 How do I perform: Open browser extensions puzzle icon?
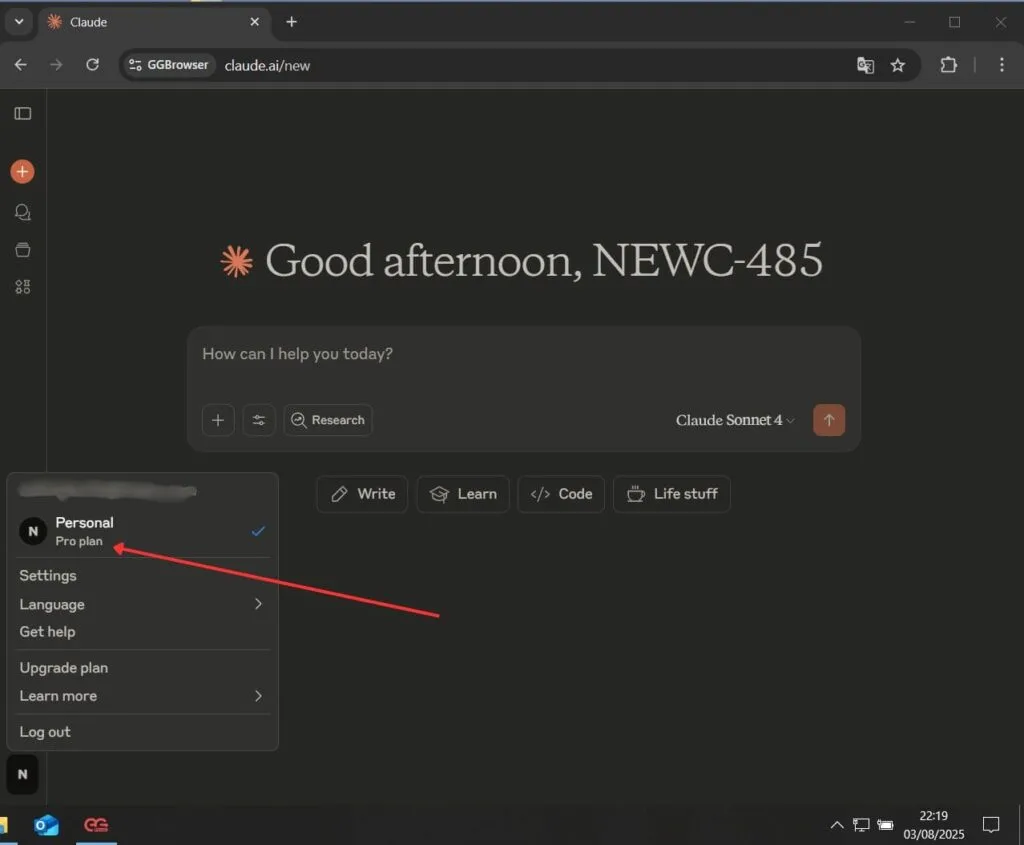pyautogui.click(x=948, y=65)
